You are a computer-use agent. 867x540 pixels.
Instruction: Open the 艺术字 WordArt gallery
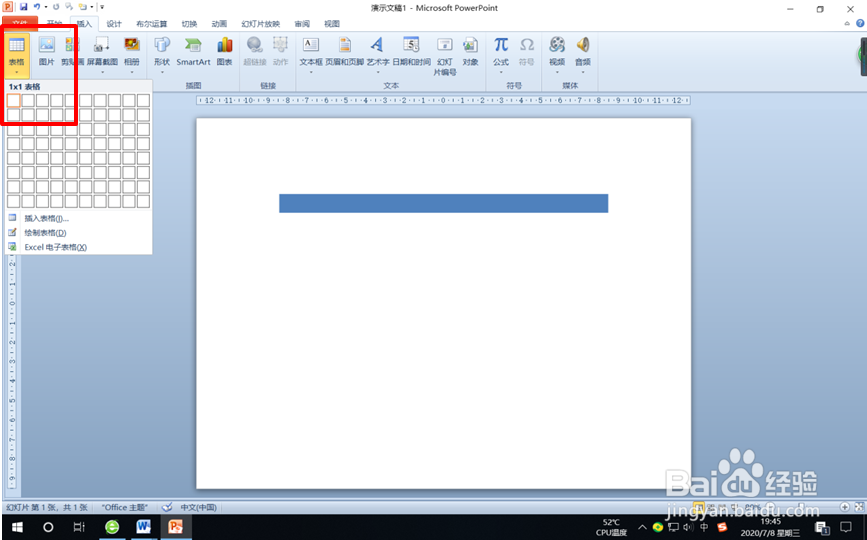point(378,54)
